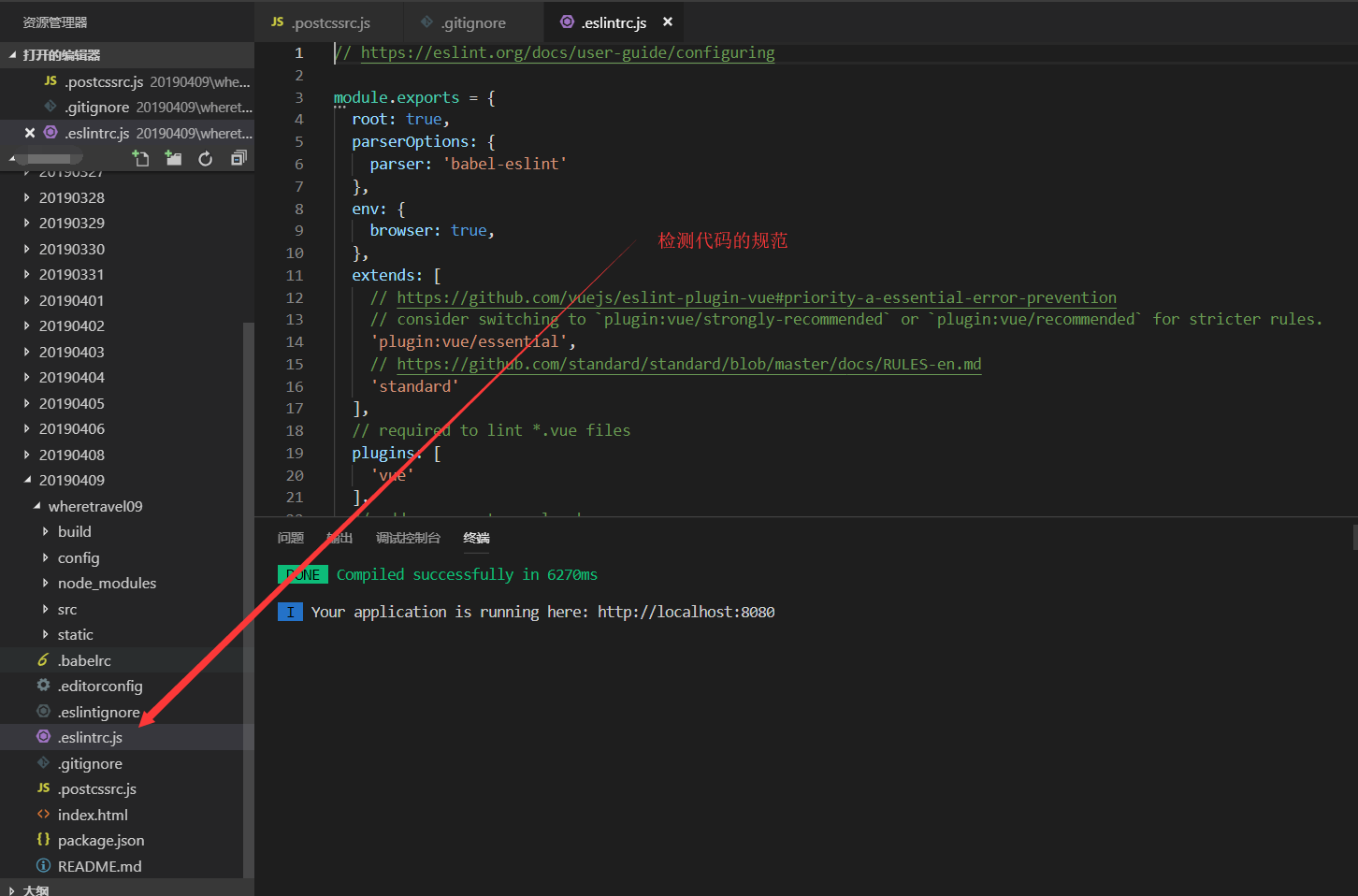Open the .eslintignore file
This screenshot has width=1358, height=896.
coord(127,712)
